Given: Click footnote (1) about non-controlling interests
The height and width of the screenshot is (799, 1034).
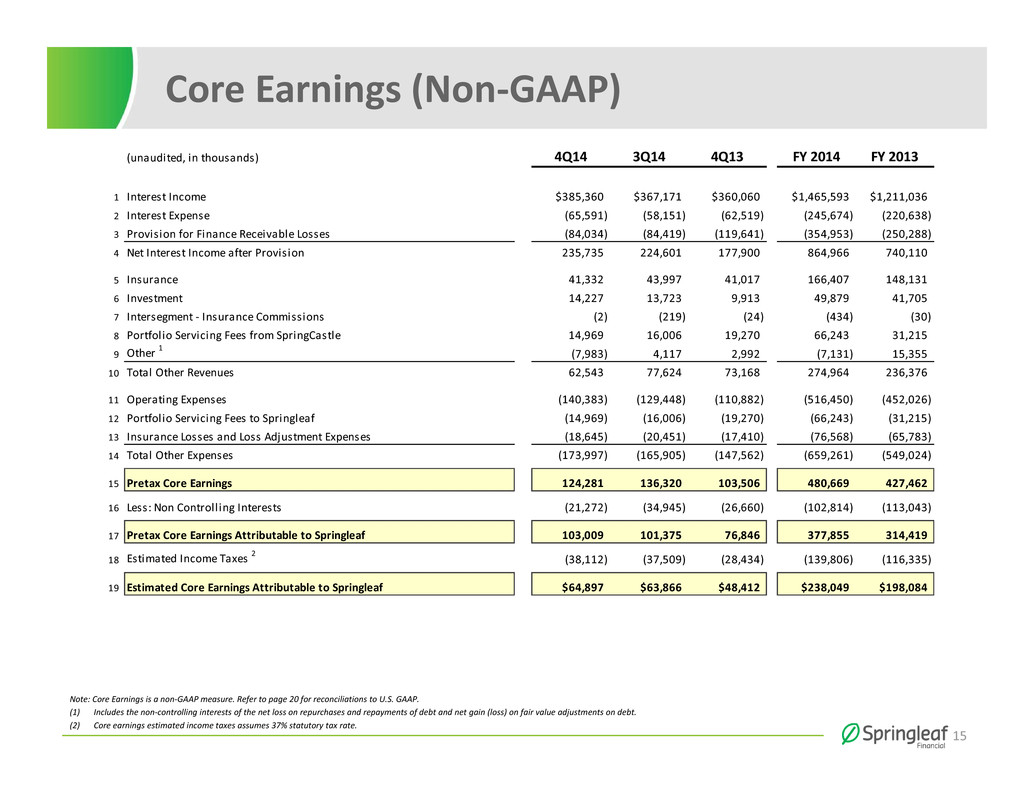Looking at the screenshot, I should [353, 712].
